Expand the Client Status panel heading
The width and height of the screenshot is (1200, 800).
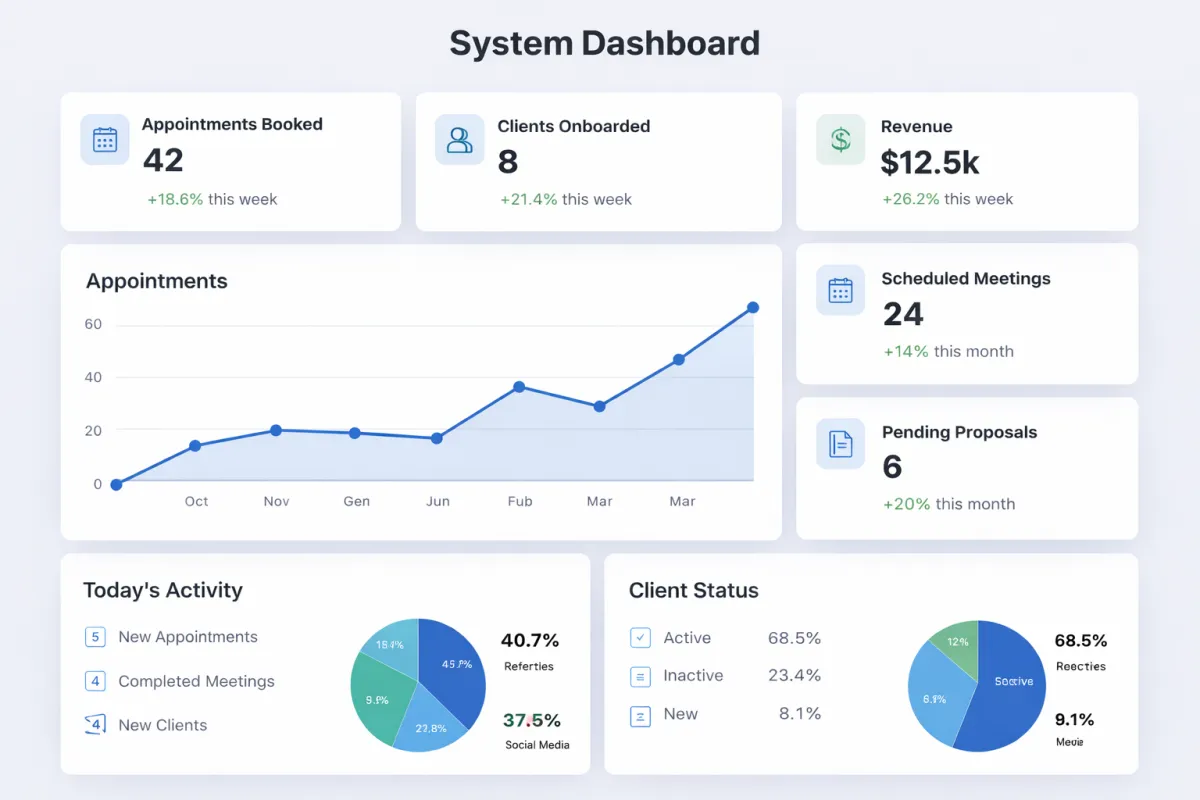(x=694, y=591)
